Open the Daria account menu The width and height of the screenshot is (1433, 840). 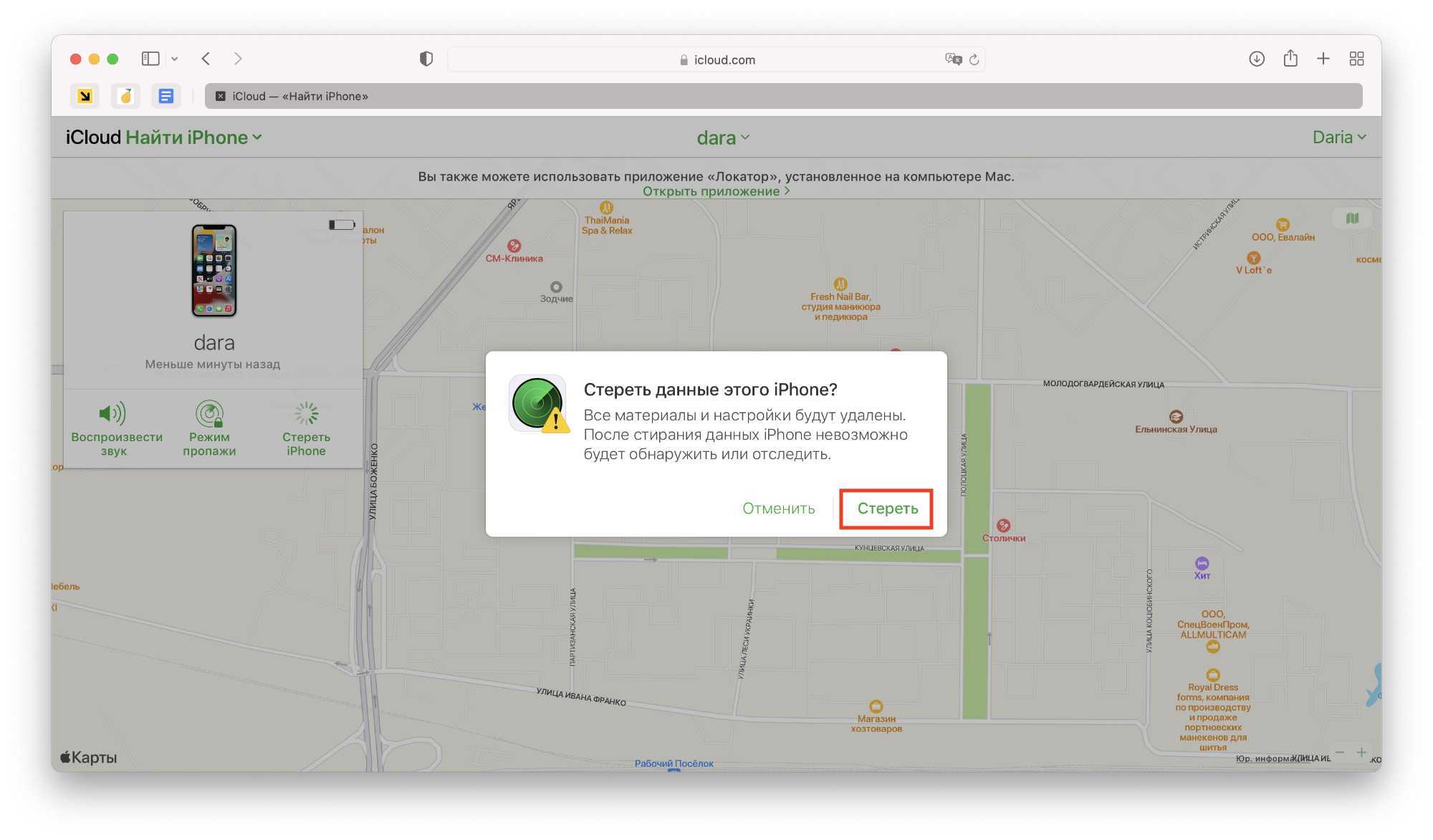click(x=1338, y=137)
